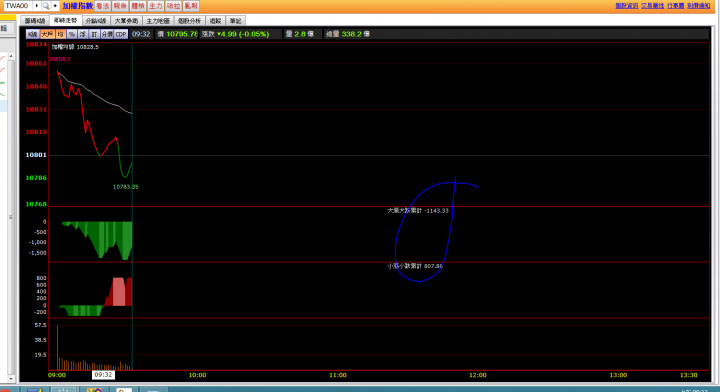Viewport: 720px width, 392px height.
Task: Click the TWA00 symbol input field
Action: [x=17, y=6]
